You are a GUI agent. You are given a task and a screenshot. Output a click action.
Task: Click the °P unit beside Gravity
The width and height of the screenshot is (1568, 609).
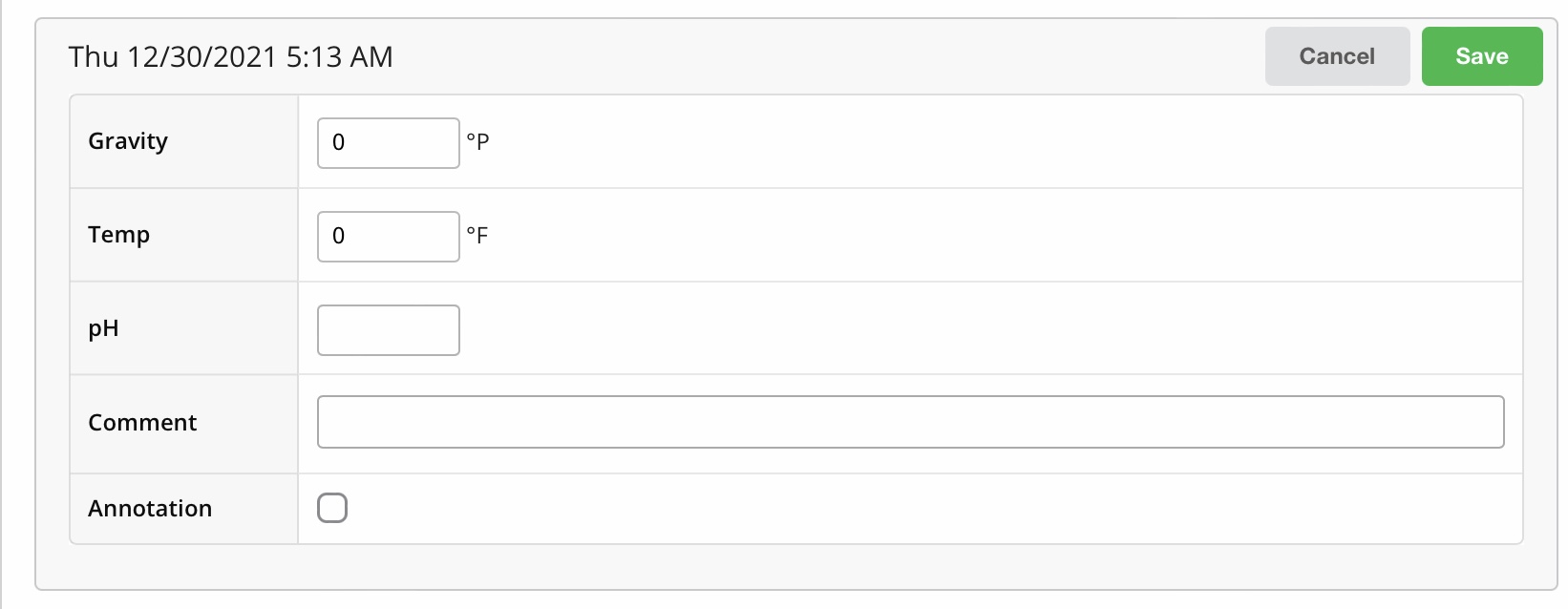(x=477, y=142)
